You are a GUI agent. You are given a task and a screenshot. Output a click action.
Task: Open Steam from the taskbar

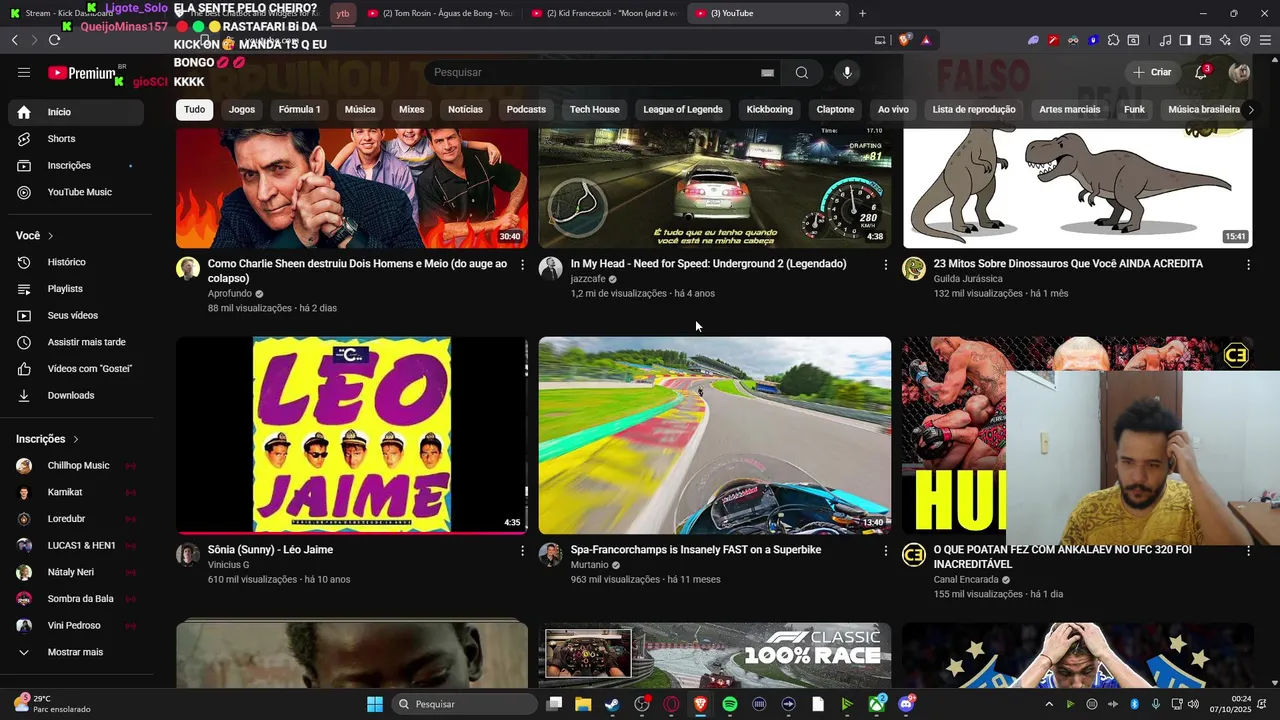click(612, 704)
